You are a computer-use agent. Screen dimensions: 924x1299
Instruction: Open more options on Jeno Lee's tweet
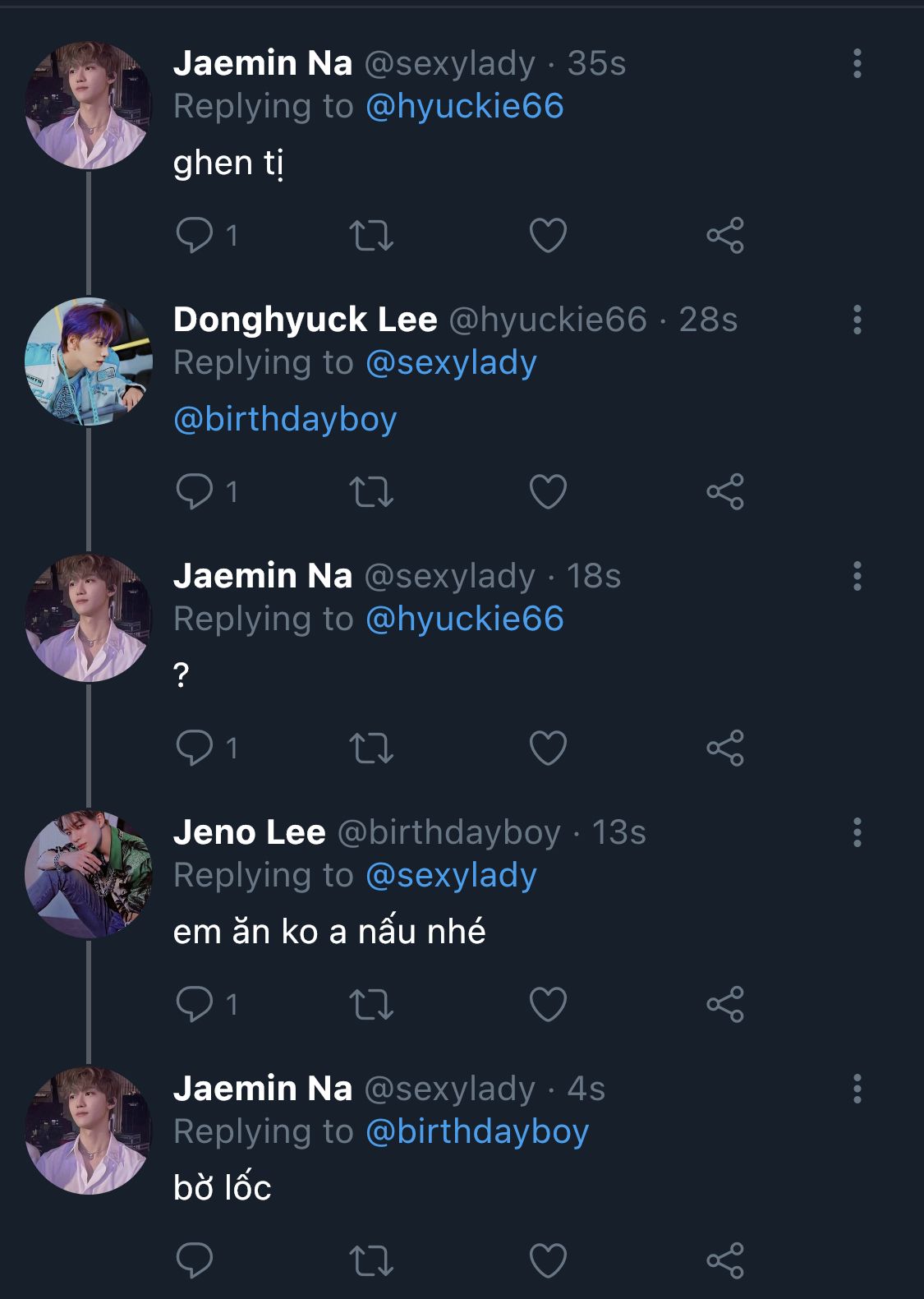point(857,832)
